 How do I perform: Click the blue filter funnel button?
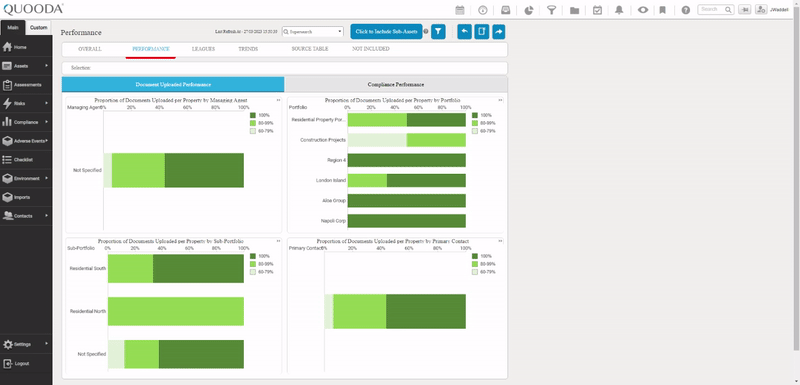[438, 32]
